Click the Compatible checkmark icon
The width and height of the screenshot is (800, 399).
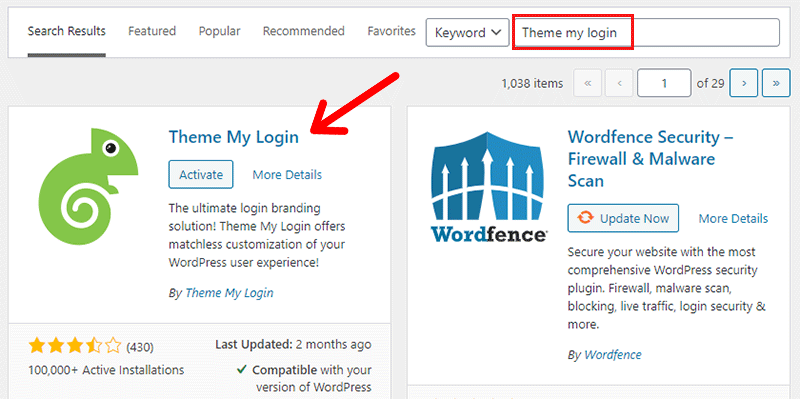(242, 369)
